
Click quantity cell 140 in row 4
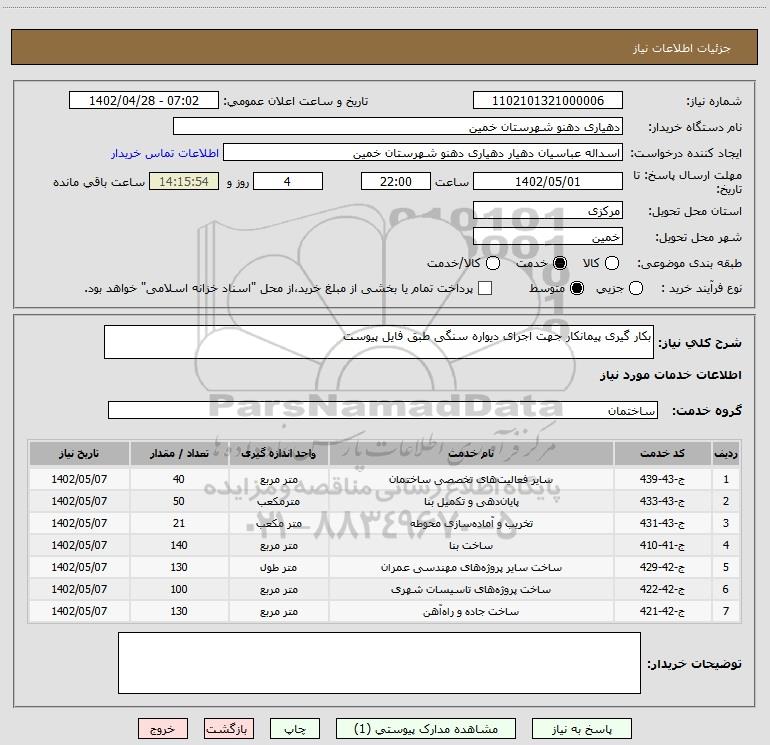[179, 546]
